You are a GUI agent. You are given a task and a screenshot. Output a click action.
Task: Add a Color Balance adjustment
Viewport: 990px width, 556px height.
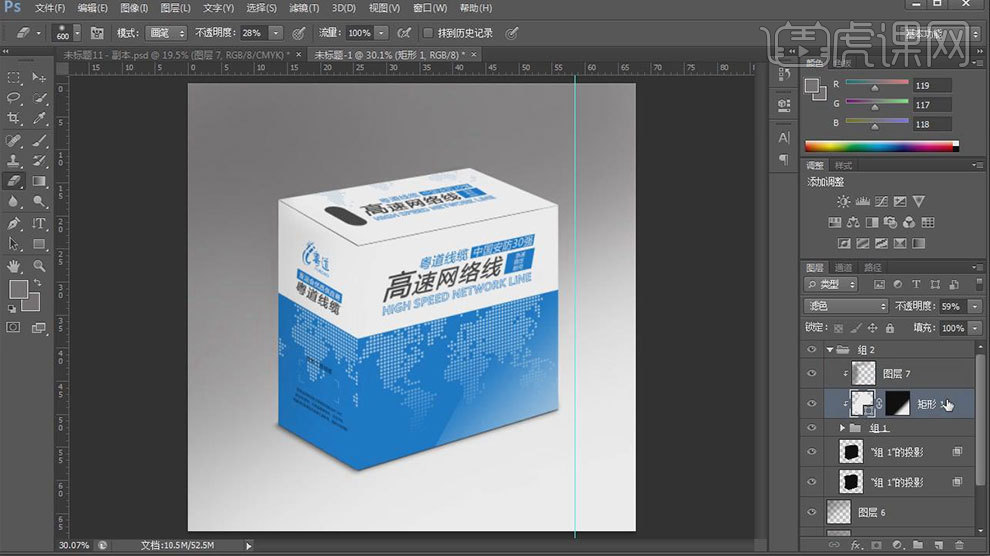click(853, 222)
